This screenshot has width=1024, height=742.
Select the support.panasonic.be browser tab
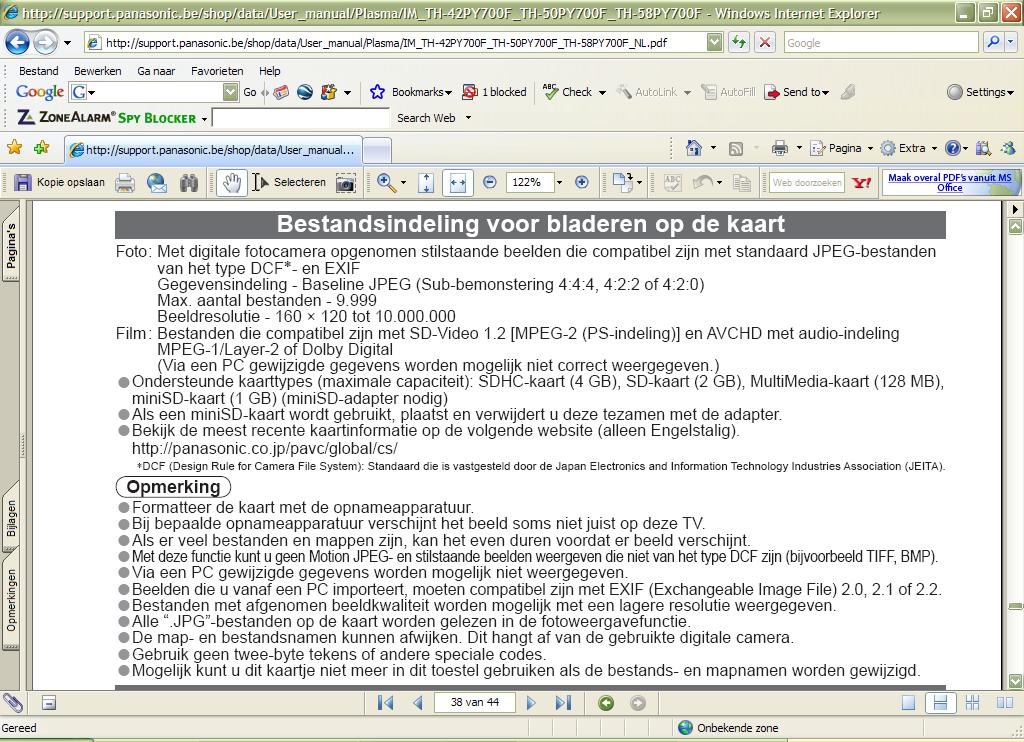click(x=213, y=150)
